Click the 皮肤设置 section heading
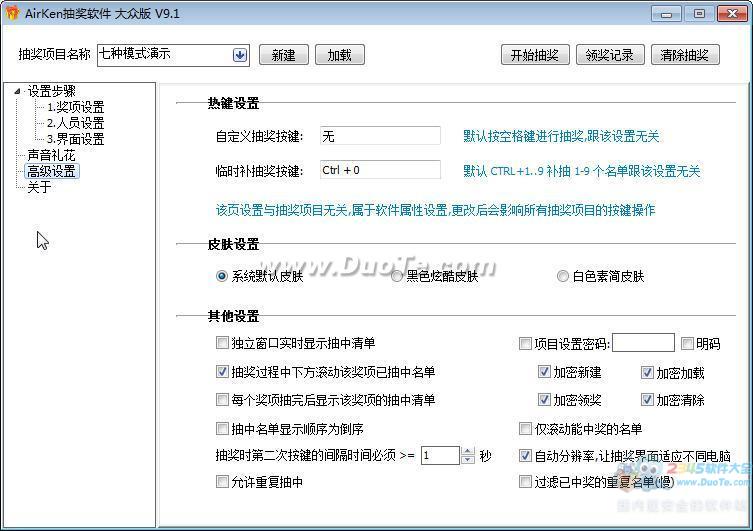 coord(233,244)
